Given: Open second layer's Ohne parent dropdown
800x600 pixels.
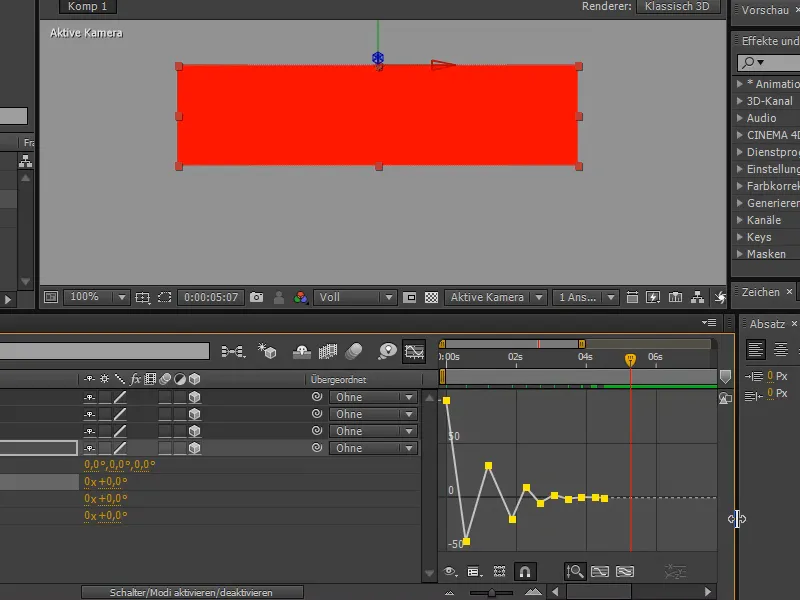Looking at the screenshot, I should (373, 414).
